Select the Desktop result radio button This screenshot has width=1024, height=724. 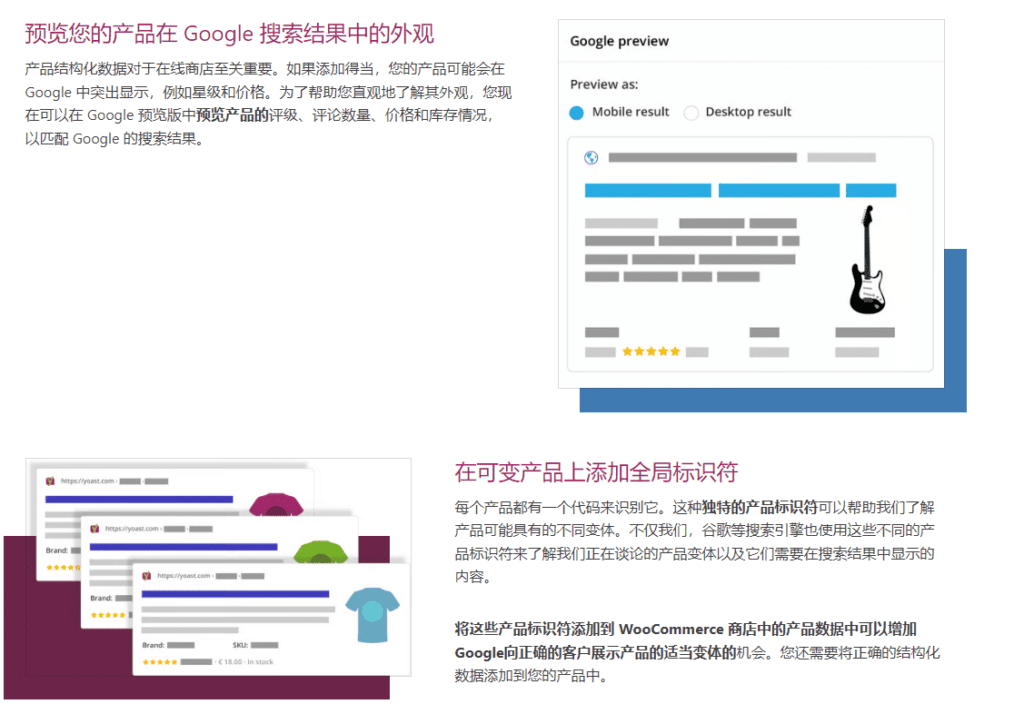[x=690, y=112]
